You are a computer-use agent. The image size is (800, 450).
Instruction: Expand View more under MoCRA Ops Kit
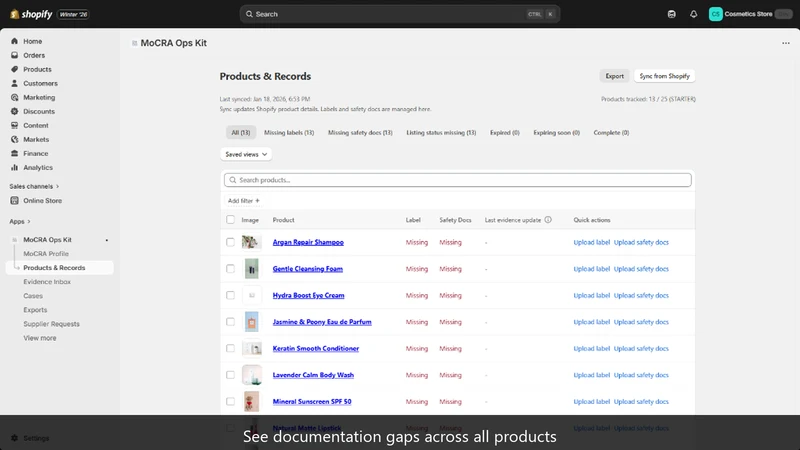point(40,338)
